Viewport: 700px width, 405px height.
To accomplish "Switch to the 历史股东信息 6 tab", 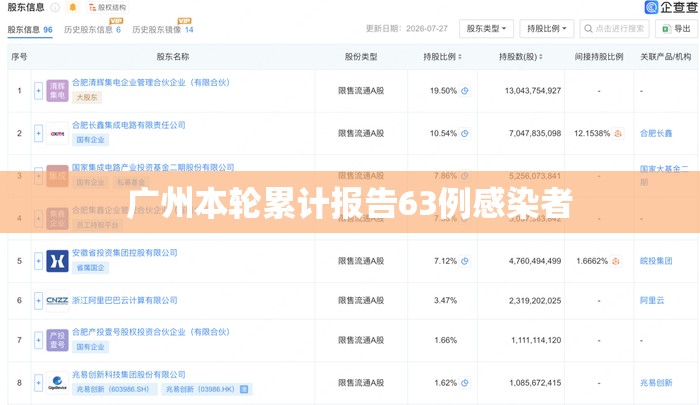I will pos(92,29).
